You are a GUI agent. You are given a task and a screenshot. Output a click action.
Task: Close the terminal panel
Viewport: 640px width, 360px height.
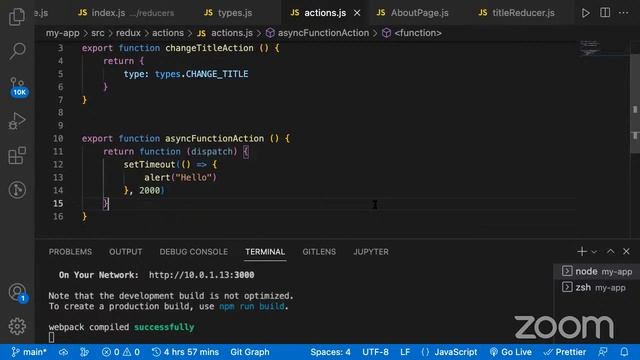coord(626,251)
